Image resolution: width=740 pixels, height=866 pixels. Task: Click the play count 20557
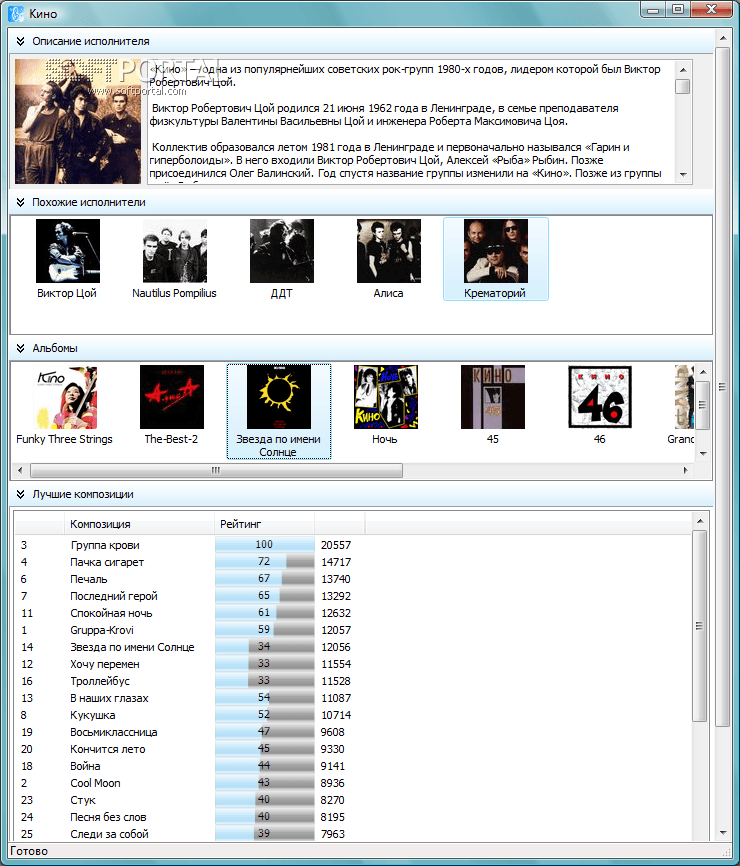click(336, 545)
